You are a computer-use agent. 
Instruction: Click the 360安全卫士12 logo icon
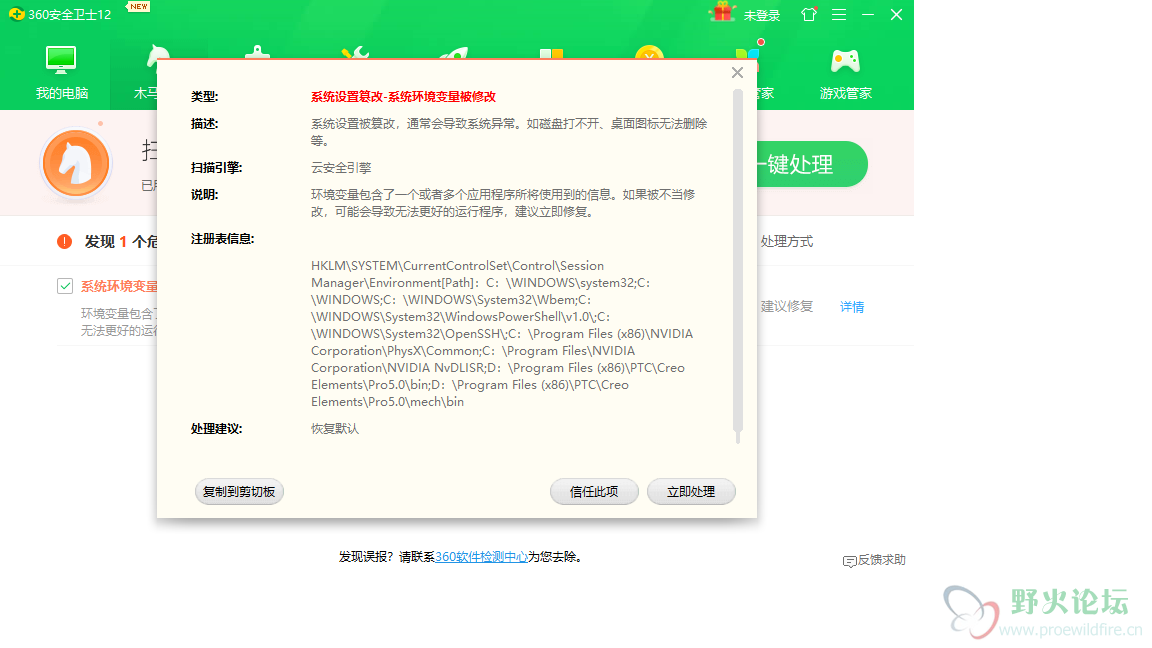(x=16, y=14)
